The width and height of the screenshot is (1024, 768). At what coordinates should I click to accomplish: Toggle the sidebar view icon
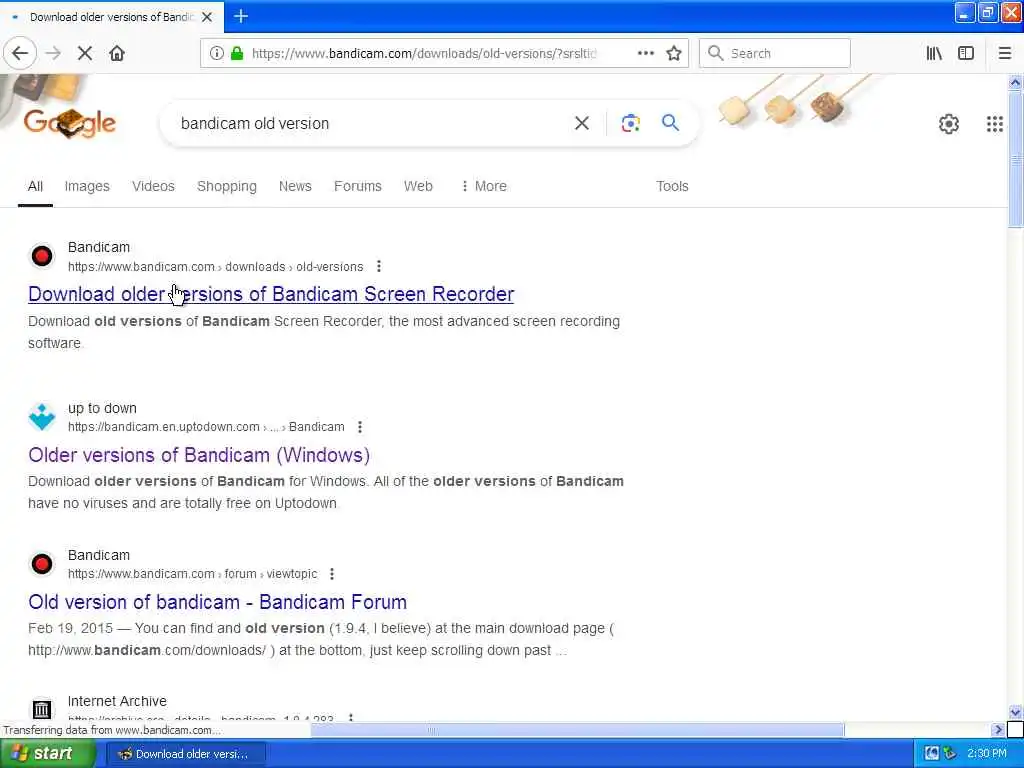966,54
